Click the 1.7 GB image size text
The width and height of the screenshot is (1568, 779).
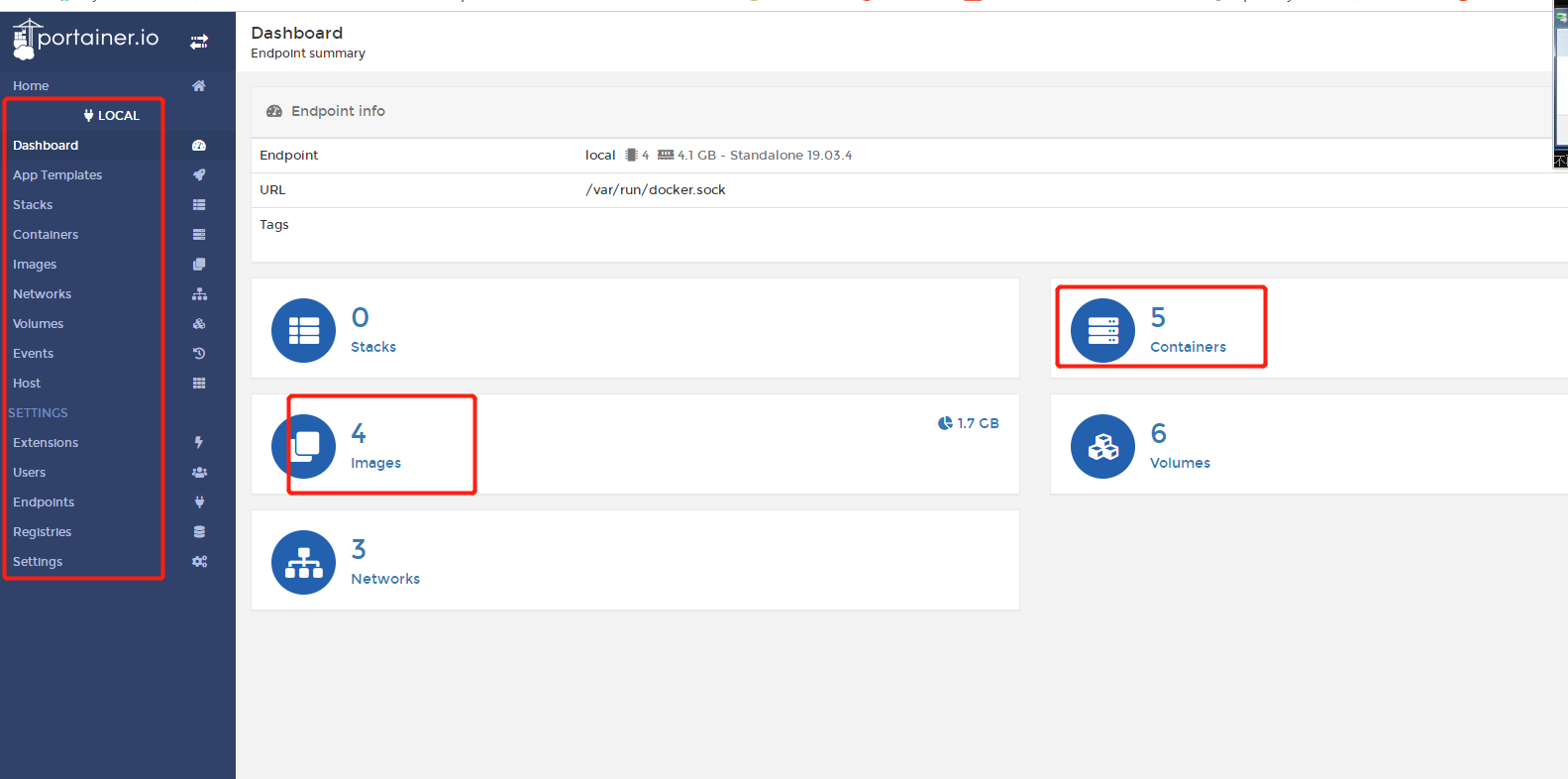[x=978, y=423]
